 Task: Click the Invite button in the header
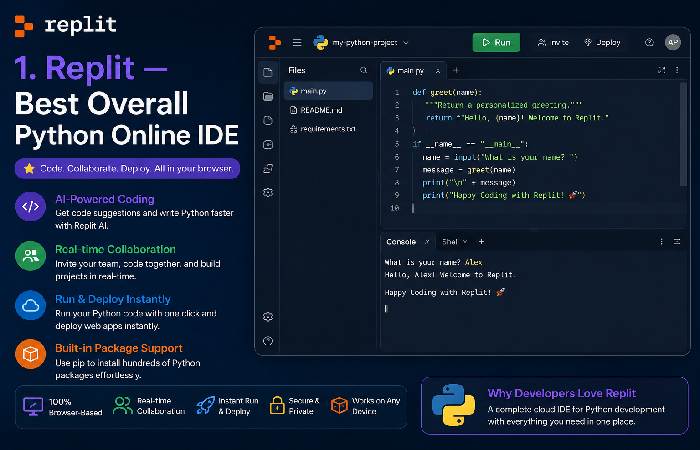point(553,42)
